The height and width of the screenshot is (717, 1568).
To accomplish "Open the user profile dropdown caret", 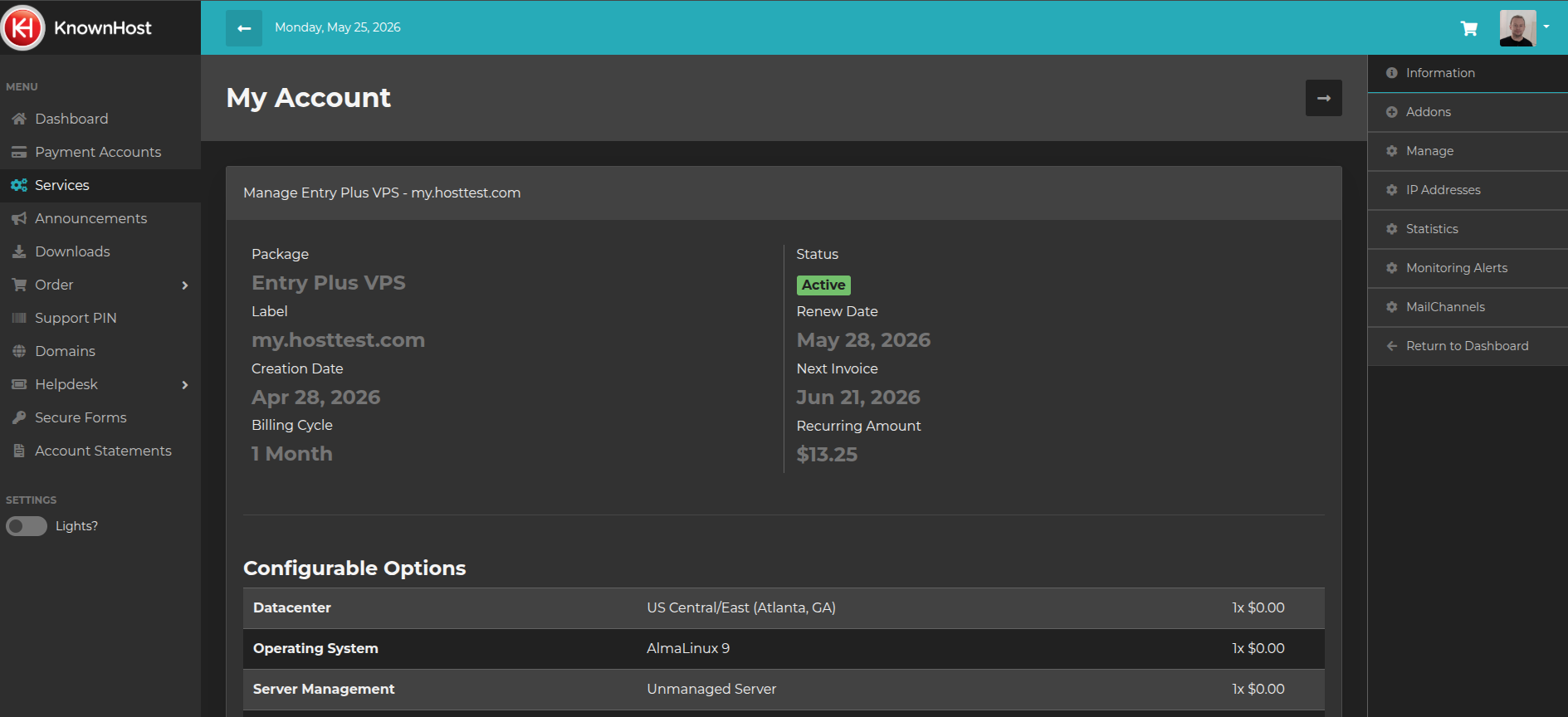I will click(x=1546, y=27).
